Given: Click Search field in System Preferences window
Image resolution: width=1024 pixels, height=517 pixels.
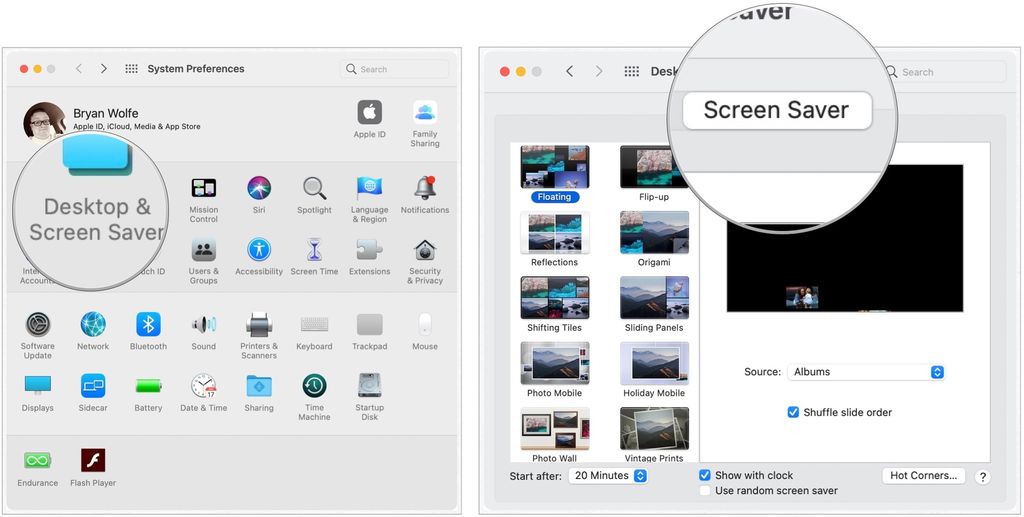Looking at the screenshot, I should pyautogui.click(x=394, y=69).
